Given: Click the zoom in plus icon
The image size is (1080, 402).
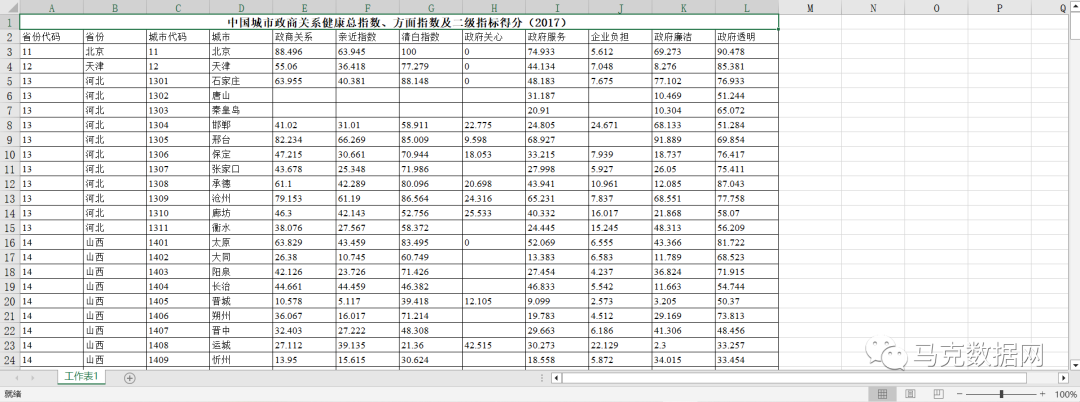Looking at the screenshot, I should 1042,394.
